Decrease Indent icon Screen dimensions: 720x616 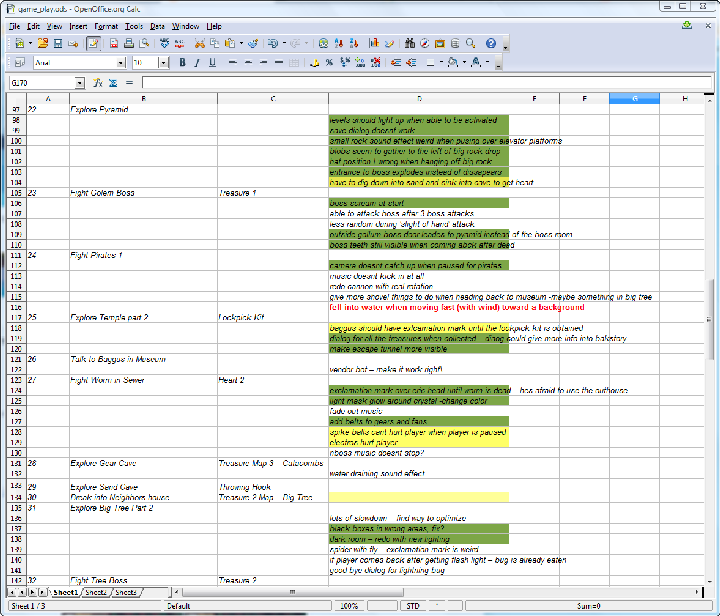pos(396,62)
